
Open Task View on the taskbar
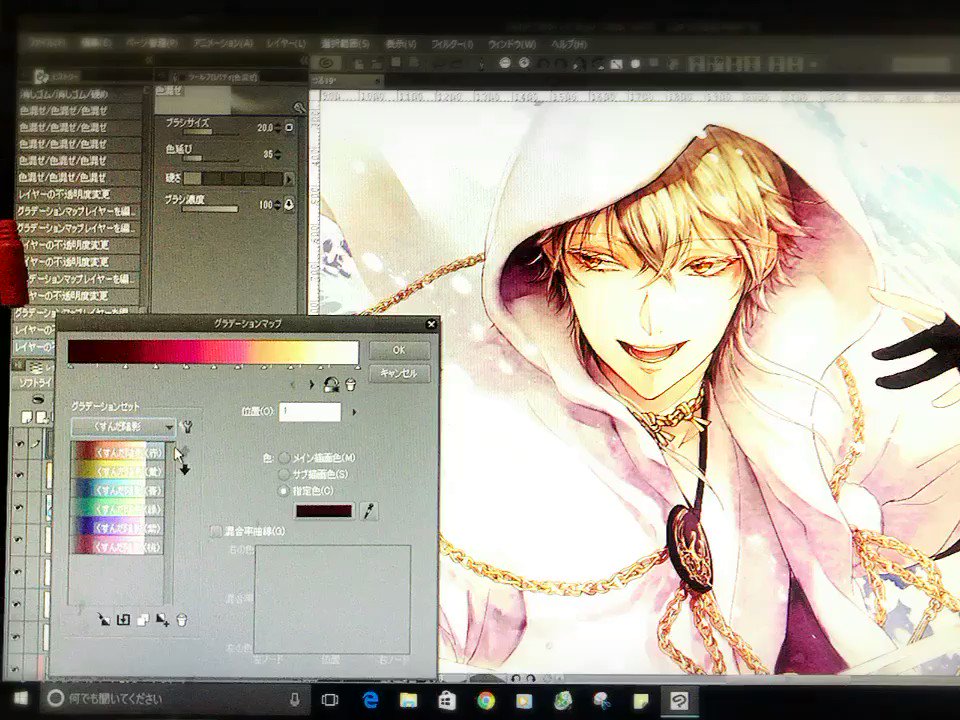tap(330, 699)
